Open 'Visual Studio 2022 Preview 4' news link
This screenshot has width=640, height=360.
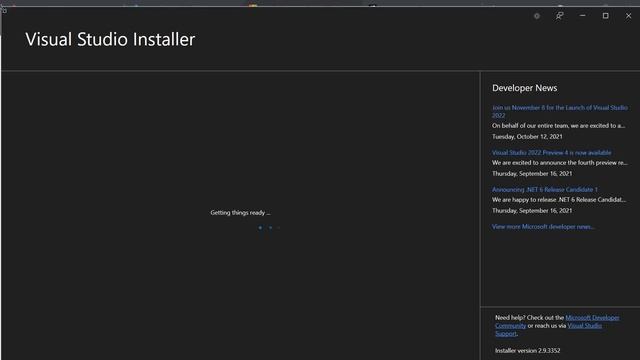click(551, 153)
